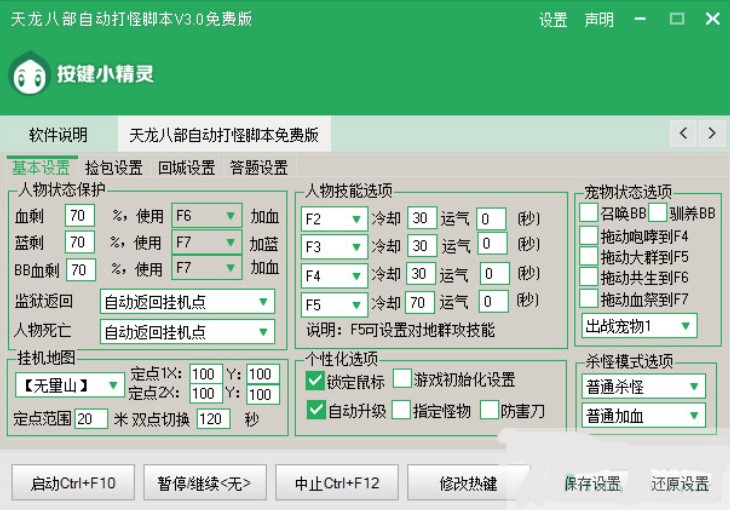Switch to the 答题设置 tab

259,168
